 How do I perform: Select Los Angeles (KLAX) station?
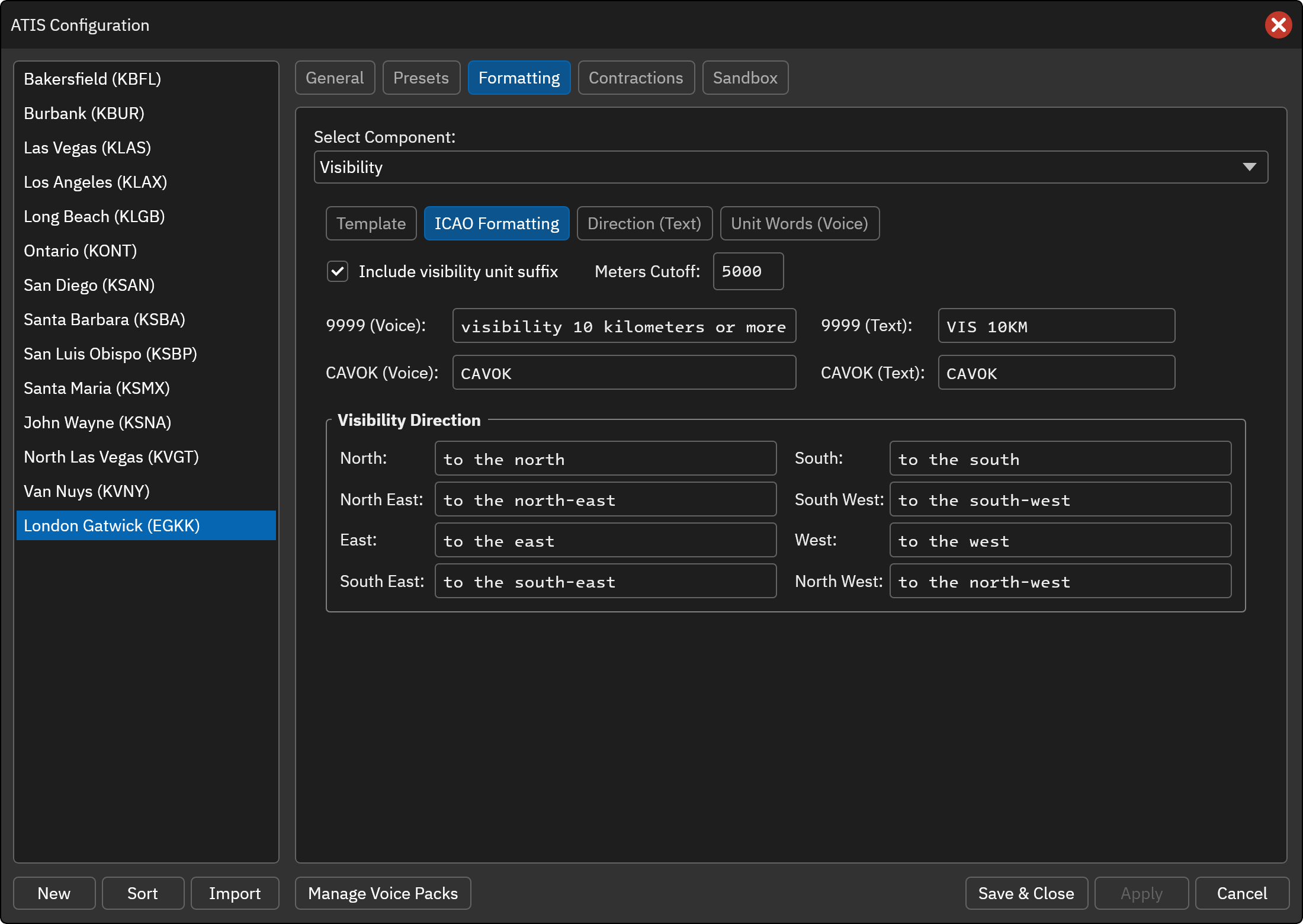[x=146, y=182]
